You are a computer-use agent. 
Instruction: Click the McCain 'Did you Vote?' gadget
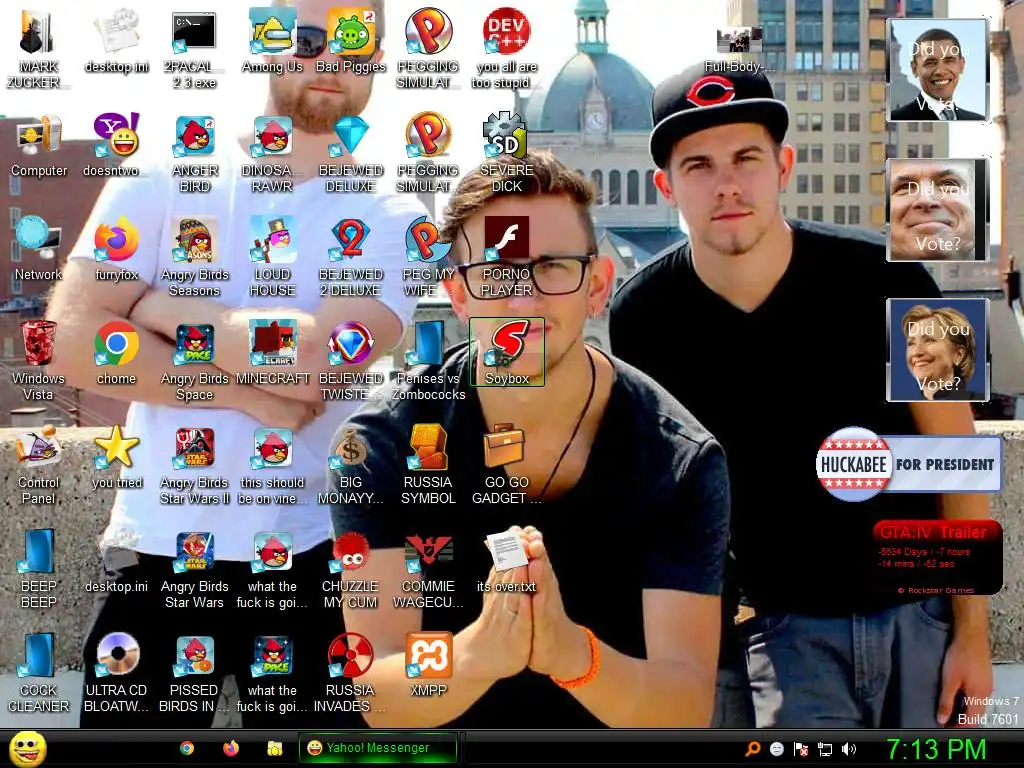938,210
